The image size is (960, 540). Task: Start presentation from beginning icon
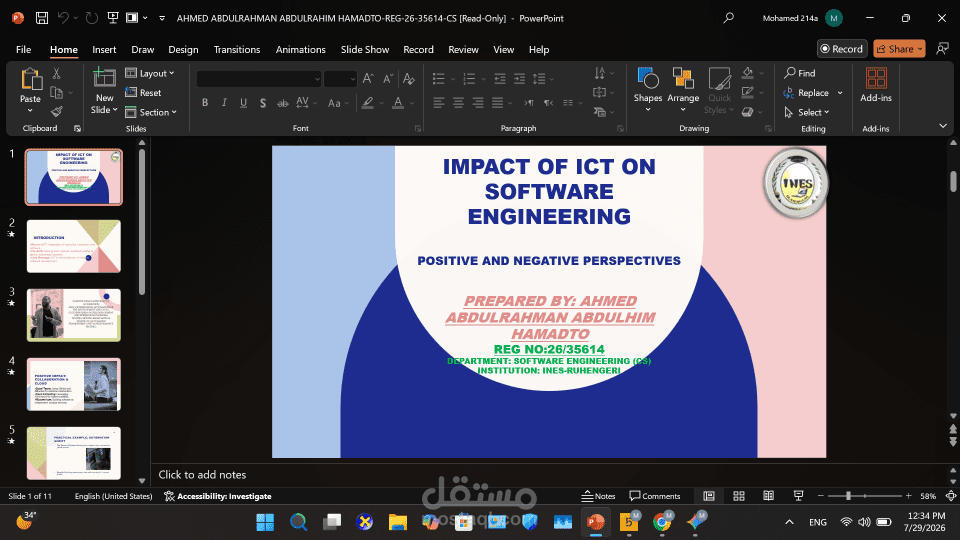(113, 18)
